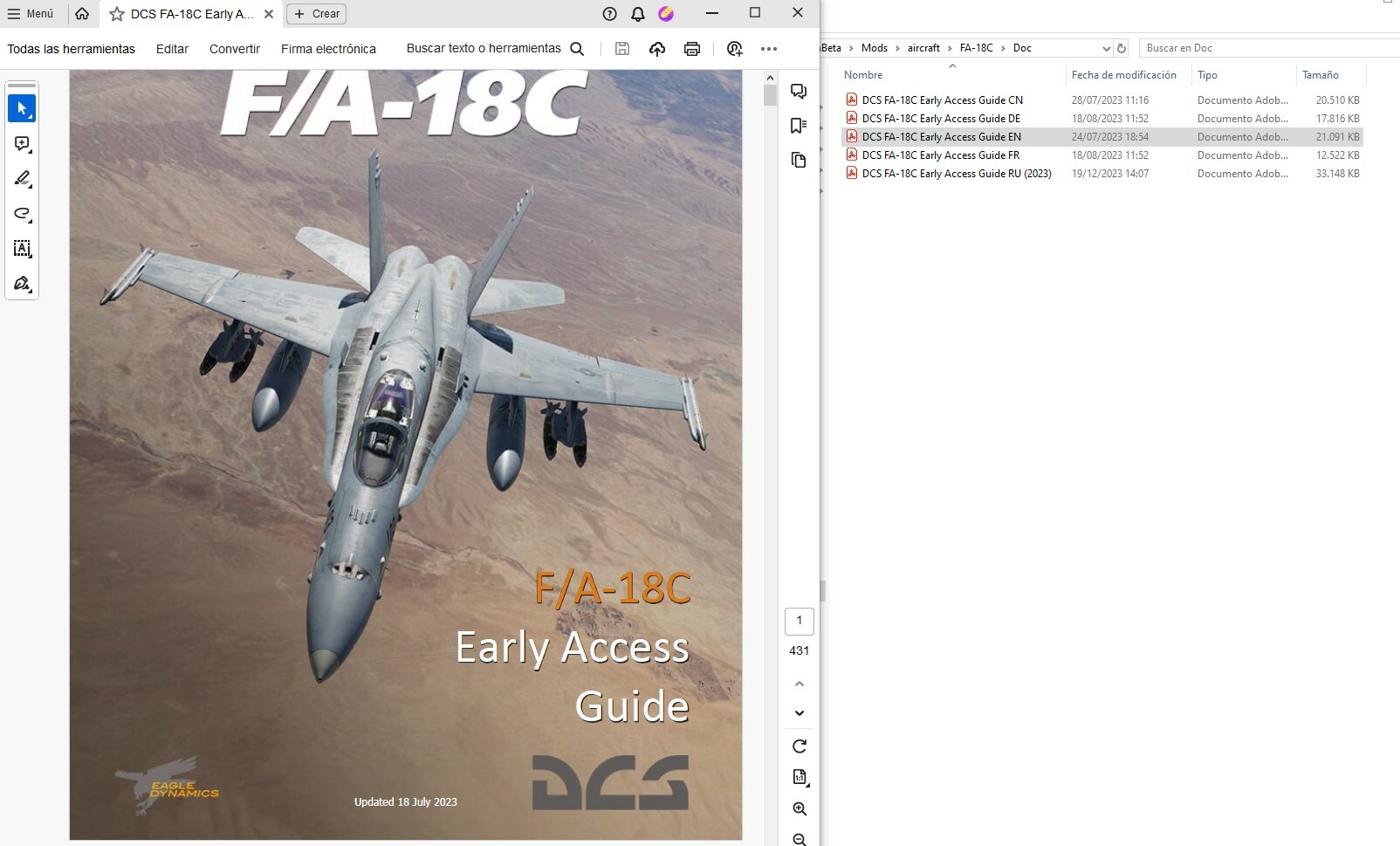
Task: Click aircraft in Explorer breadcrumb
Action: click(x=923, y=48)
